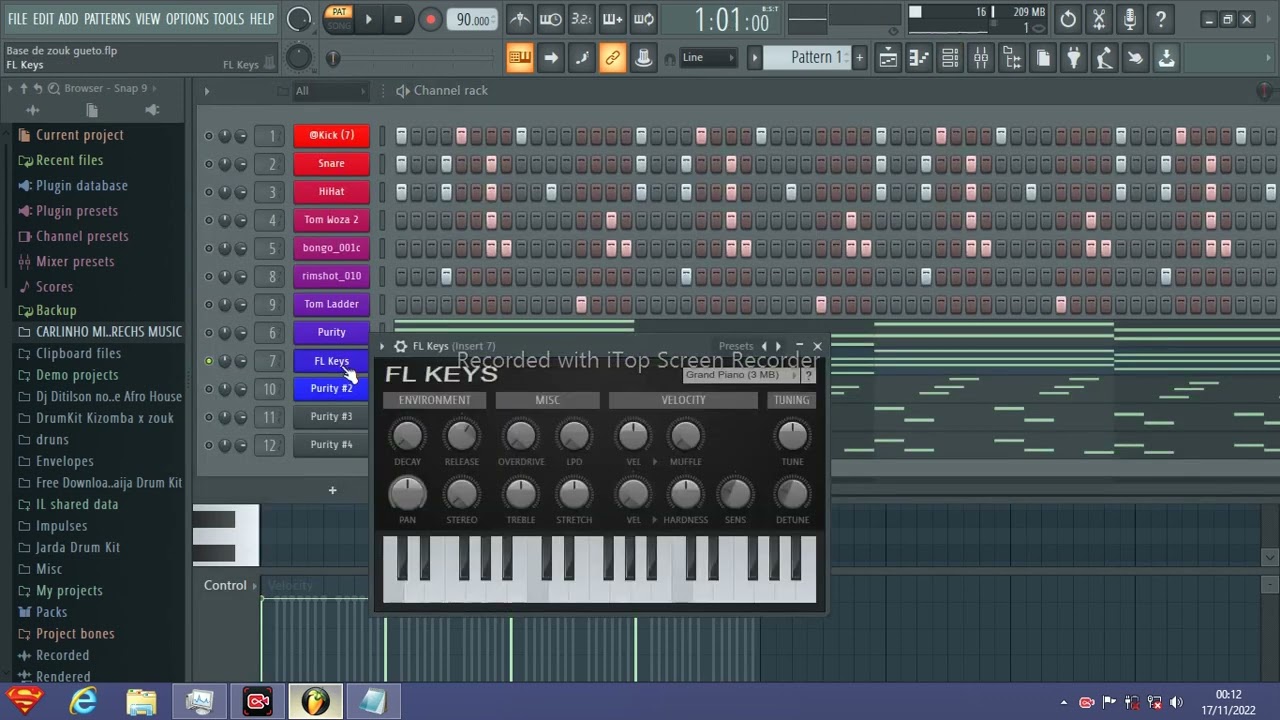Open the FILE menu
Image resolution: width=1280 pixels, height=720 pixels.
pos(18,19)
